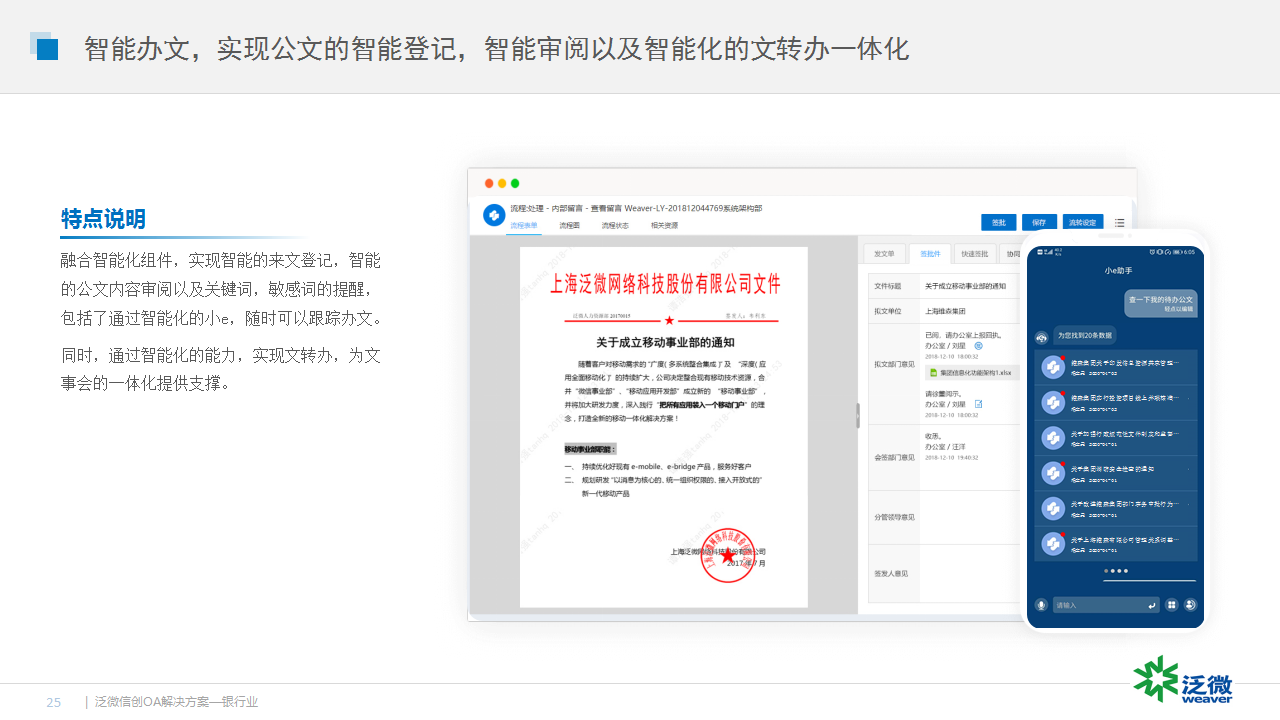Tap the profile icon at phone bottom right
This screenshot has width=1280, height=720.
pyautogui.click(x=1190, y=605)
